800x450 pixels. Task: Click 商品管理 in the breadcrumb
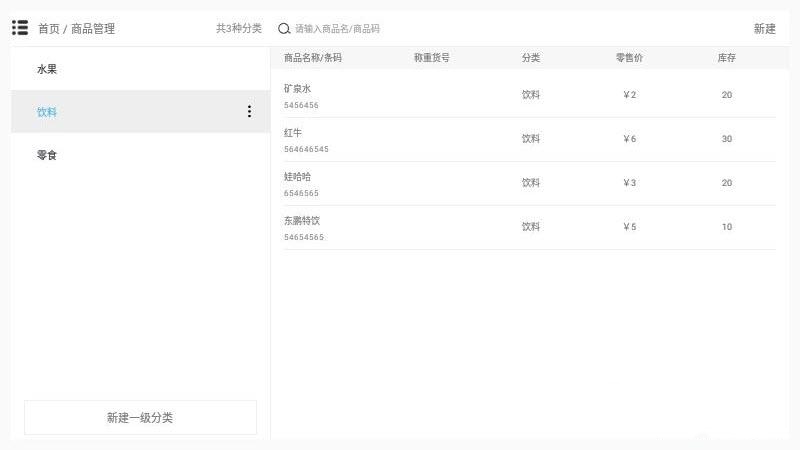tap(93, 29)
